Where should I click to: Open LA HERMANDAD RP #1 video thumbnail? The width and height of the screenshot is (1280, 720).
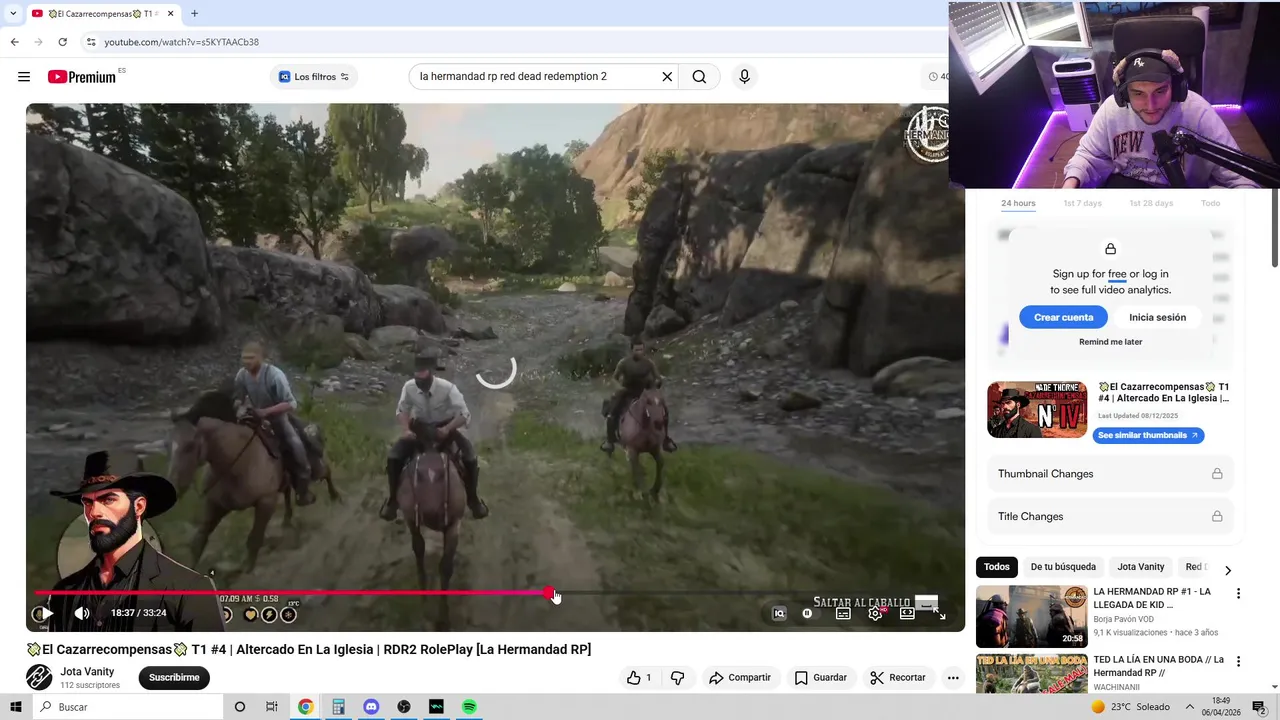pos(1031,616)
